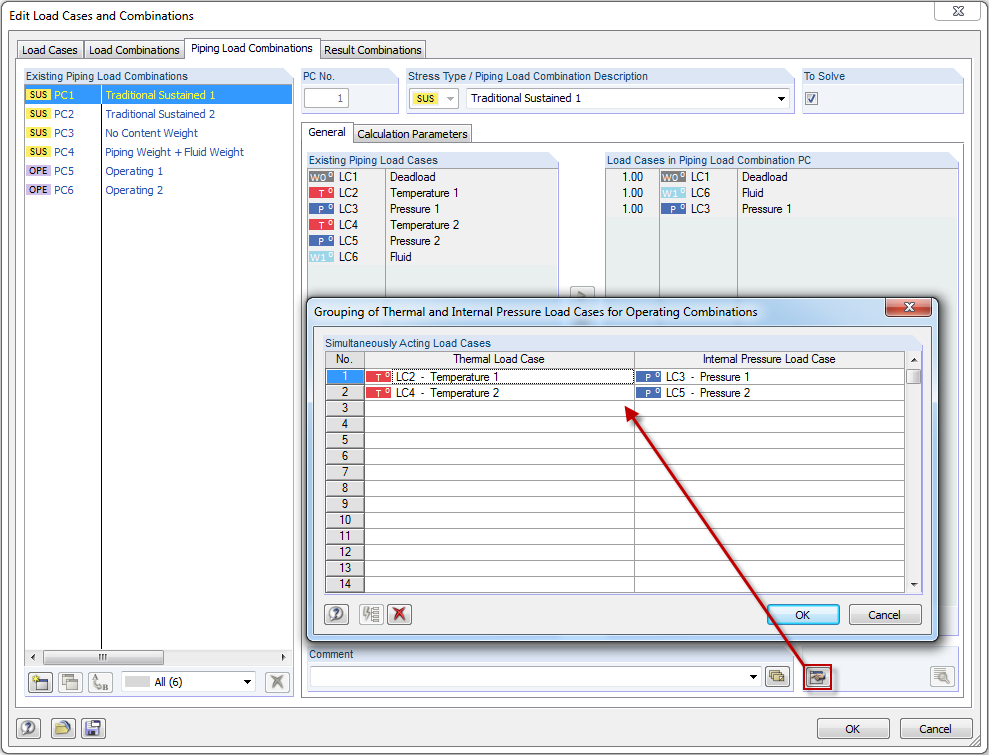Viewport: 989px width, 755px height.
Task: Open help in the Grouping dialog
Action: tap(336, 614)
